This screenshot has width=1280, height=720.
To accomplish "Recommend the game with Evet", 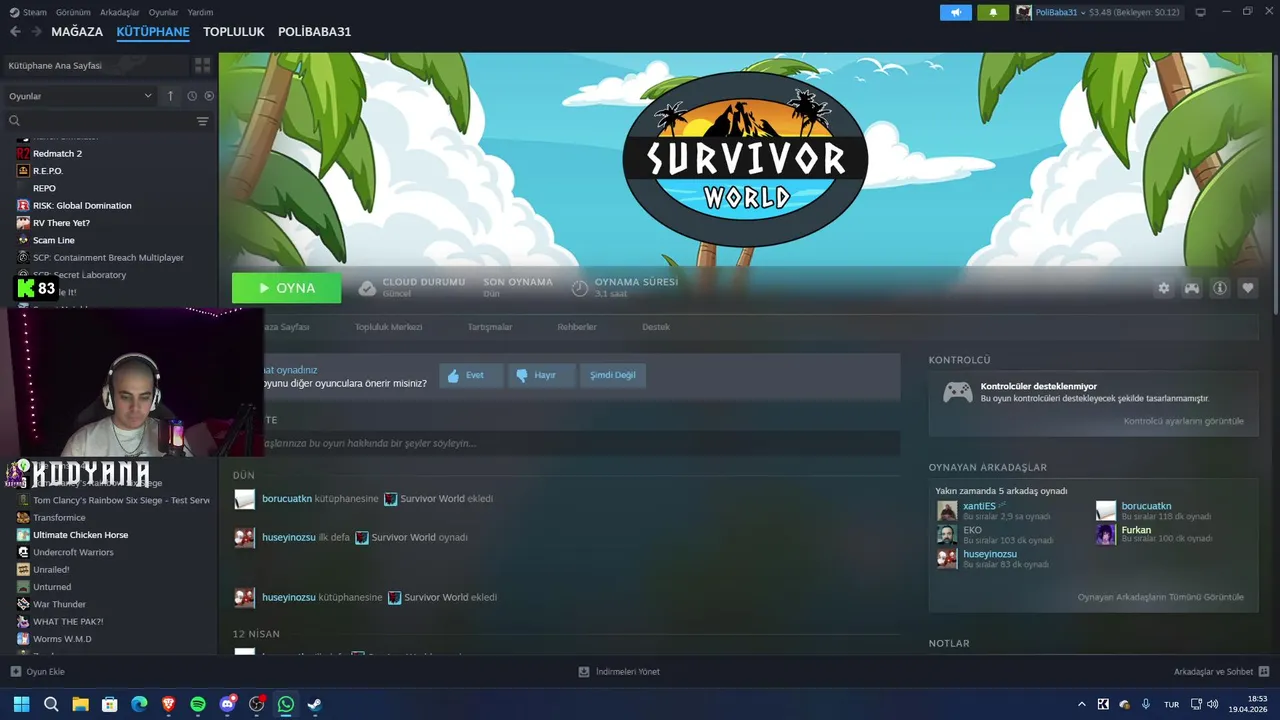I will click(x=470, y=376).
